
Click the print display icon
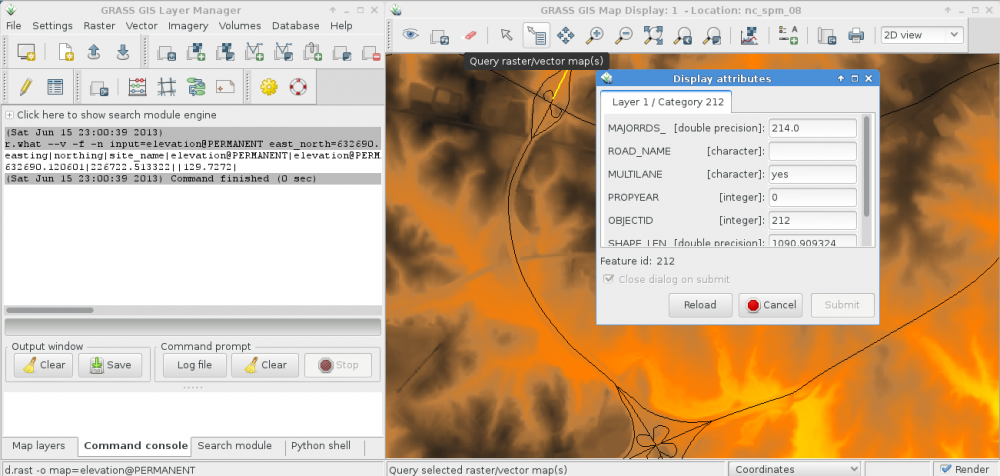coord(856,35)
